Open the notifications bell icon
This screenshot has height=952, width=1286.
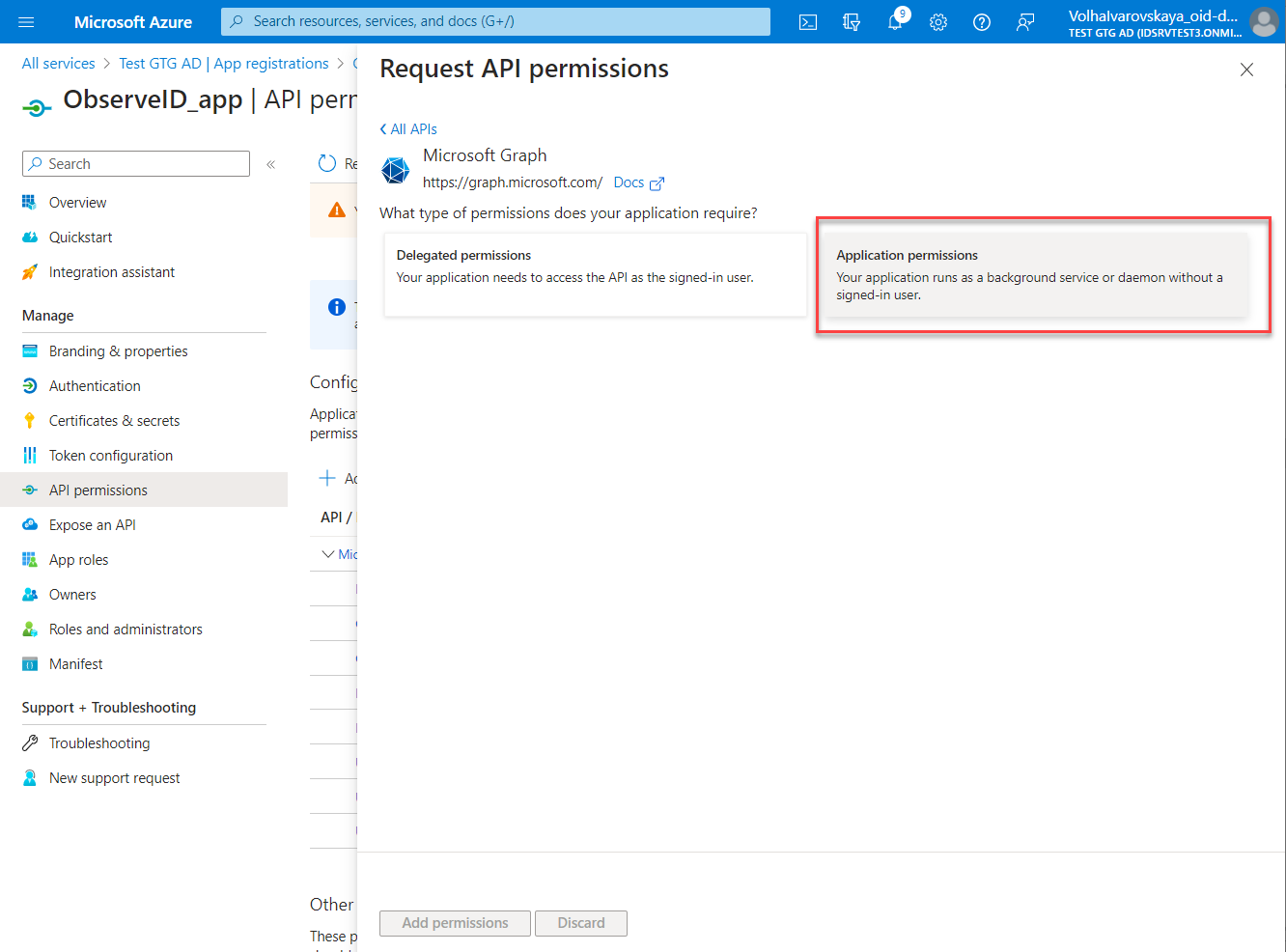point(895,22)
